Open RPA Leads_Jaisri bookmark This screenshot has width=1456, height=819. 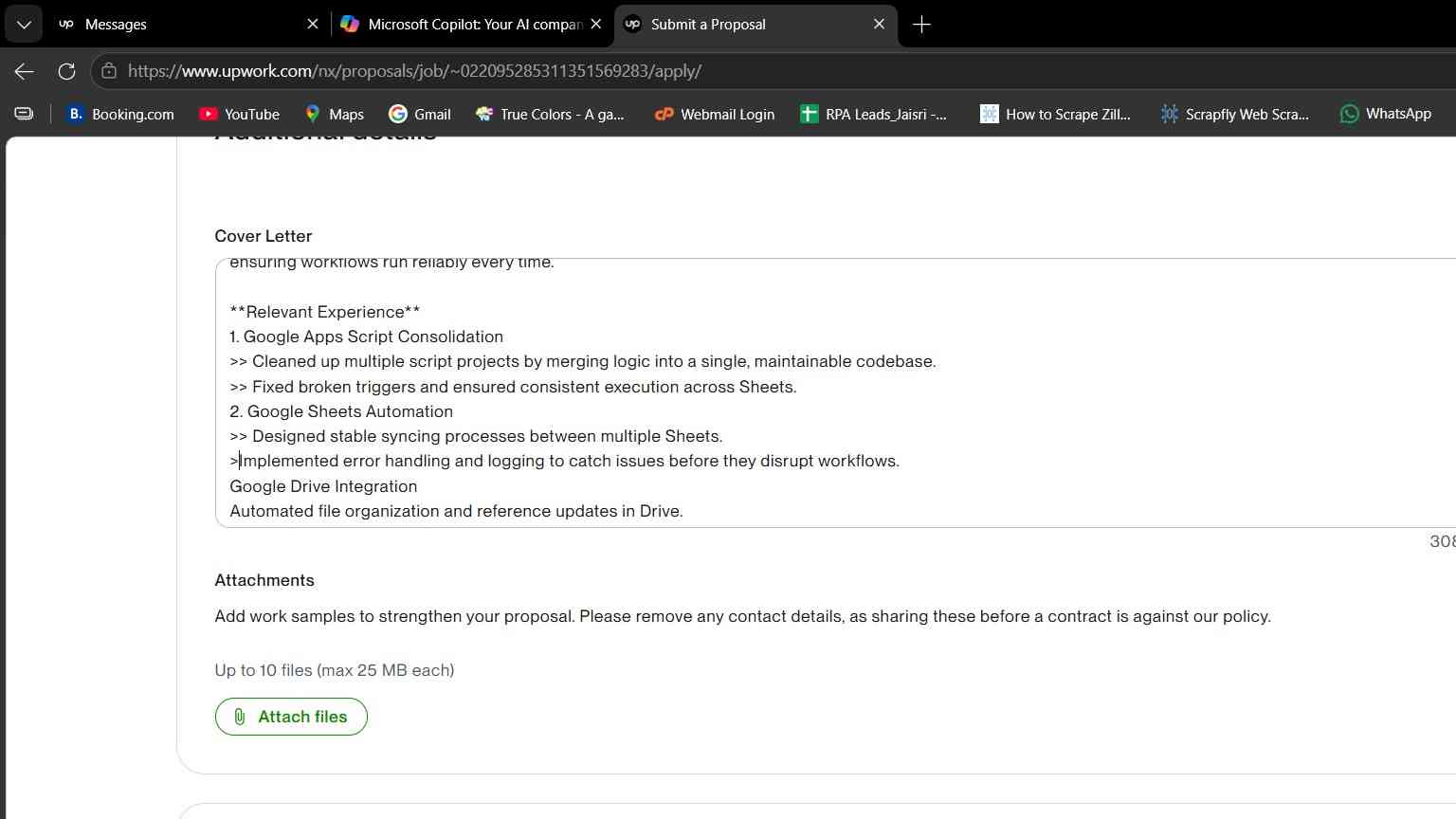click(x=873, y=114)
